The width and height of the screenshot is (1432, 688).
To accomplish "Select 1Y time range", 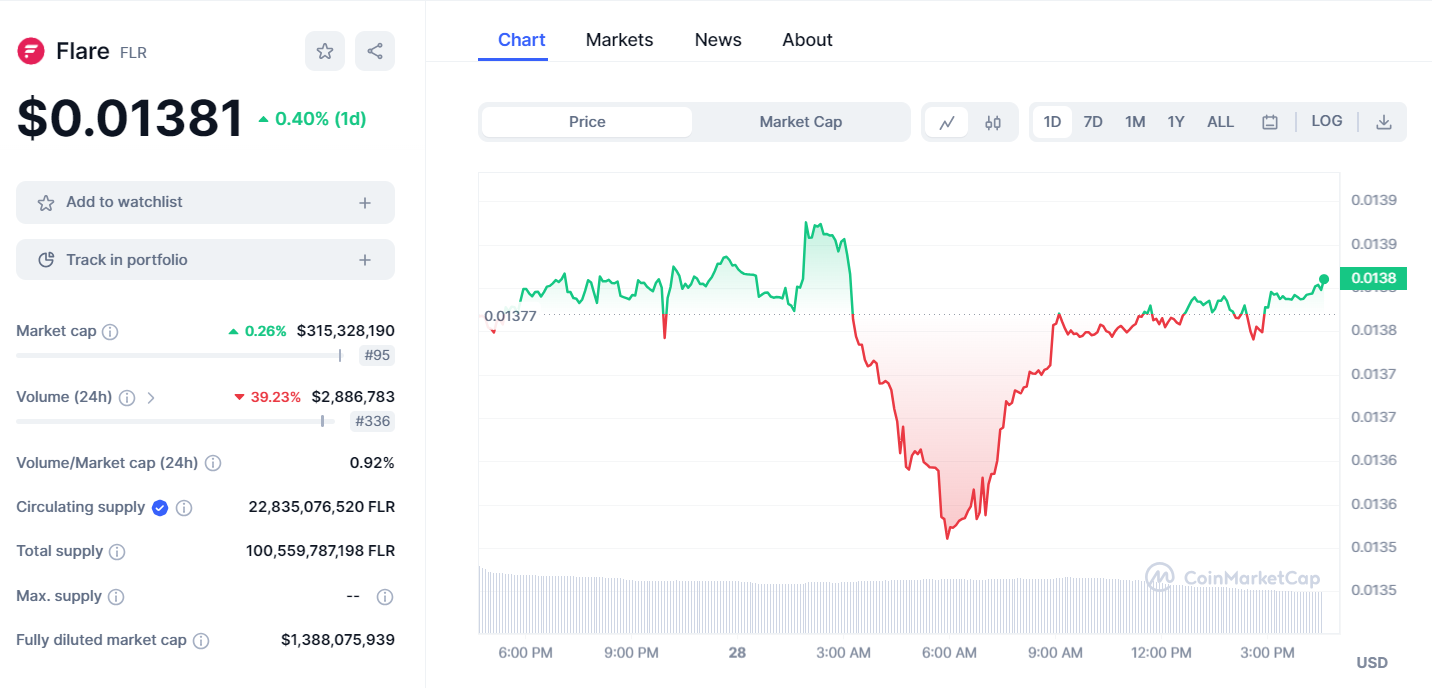I will point(1176,122).
